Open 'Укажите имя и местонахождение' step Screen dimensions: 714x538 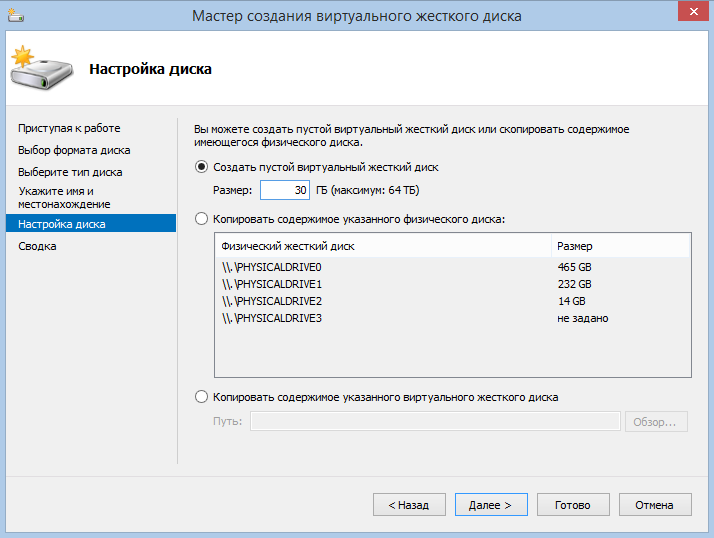click(x=64, y=197)
